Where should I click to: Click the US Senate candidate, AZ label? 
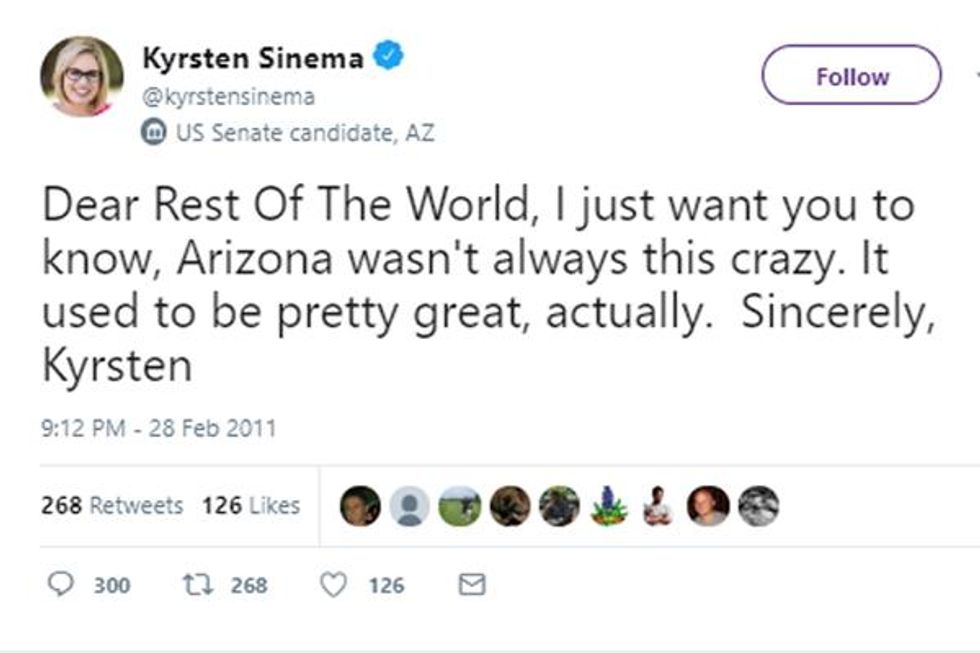click(304, 132)
